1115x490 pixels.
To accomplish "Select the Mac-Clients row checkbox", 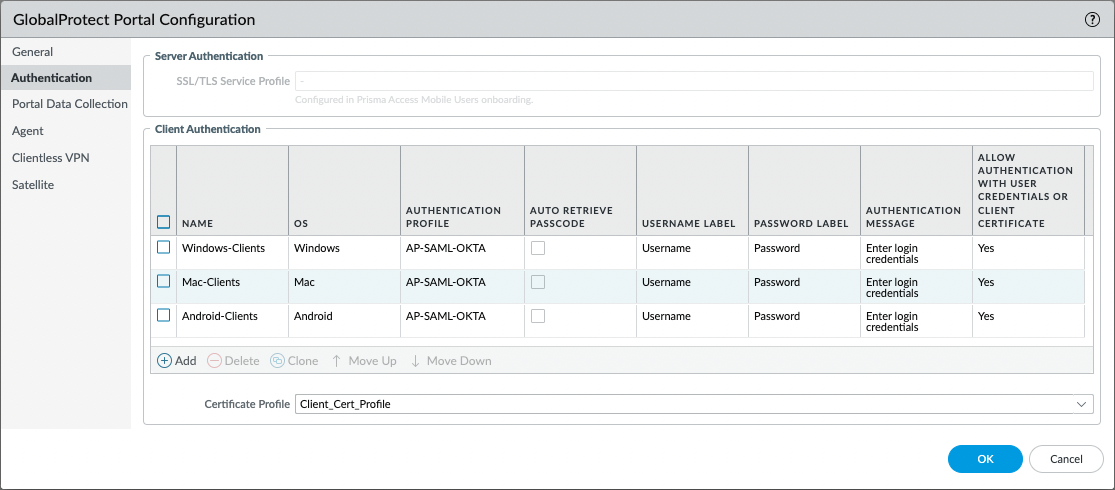I will [164, 282].
